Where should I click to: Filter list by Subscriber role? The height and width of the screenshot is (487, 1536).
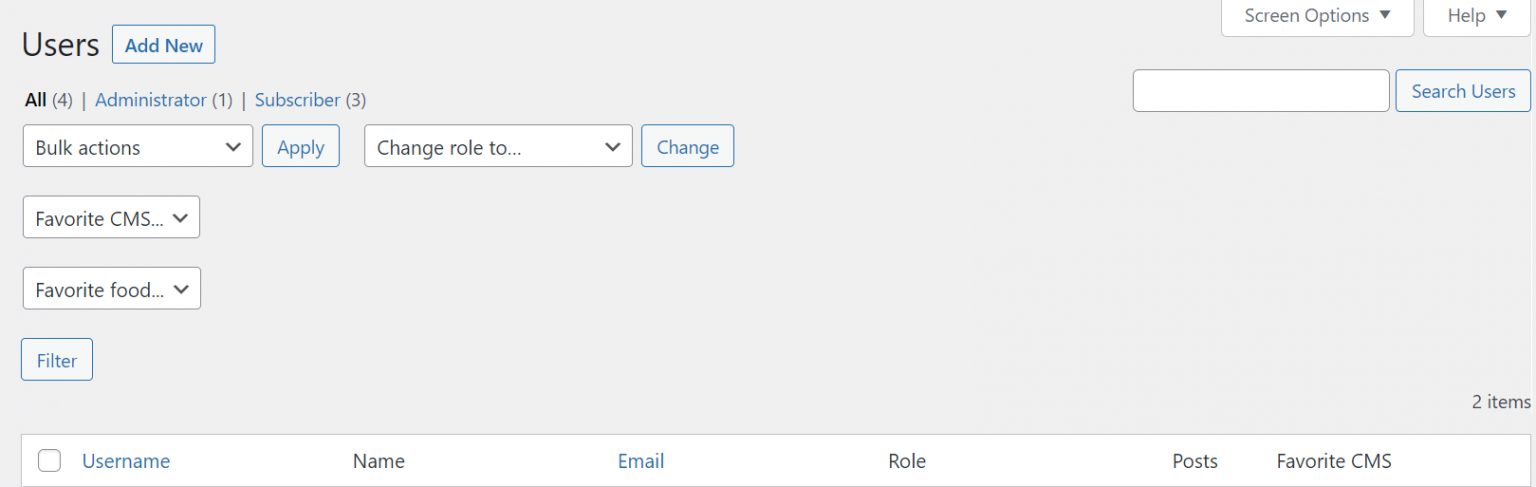[x=297, y=100]
